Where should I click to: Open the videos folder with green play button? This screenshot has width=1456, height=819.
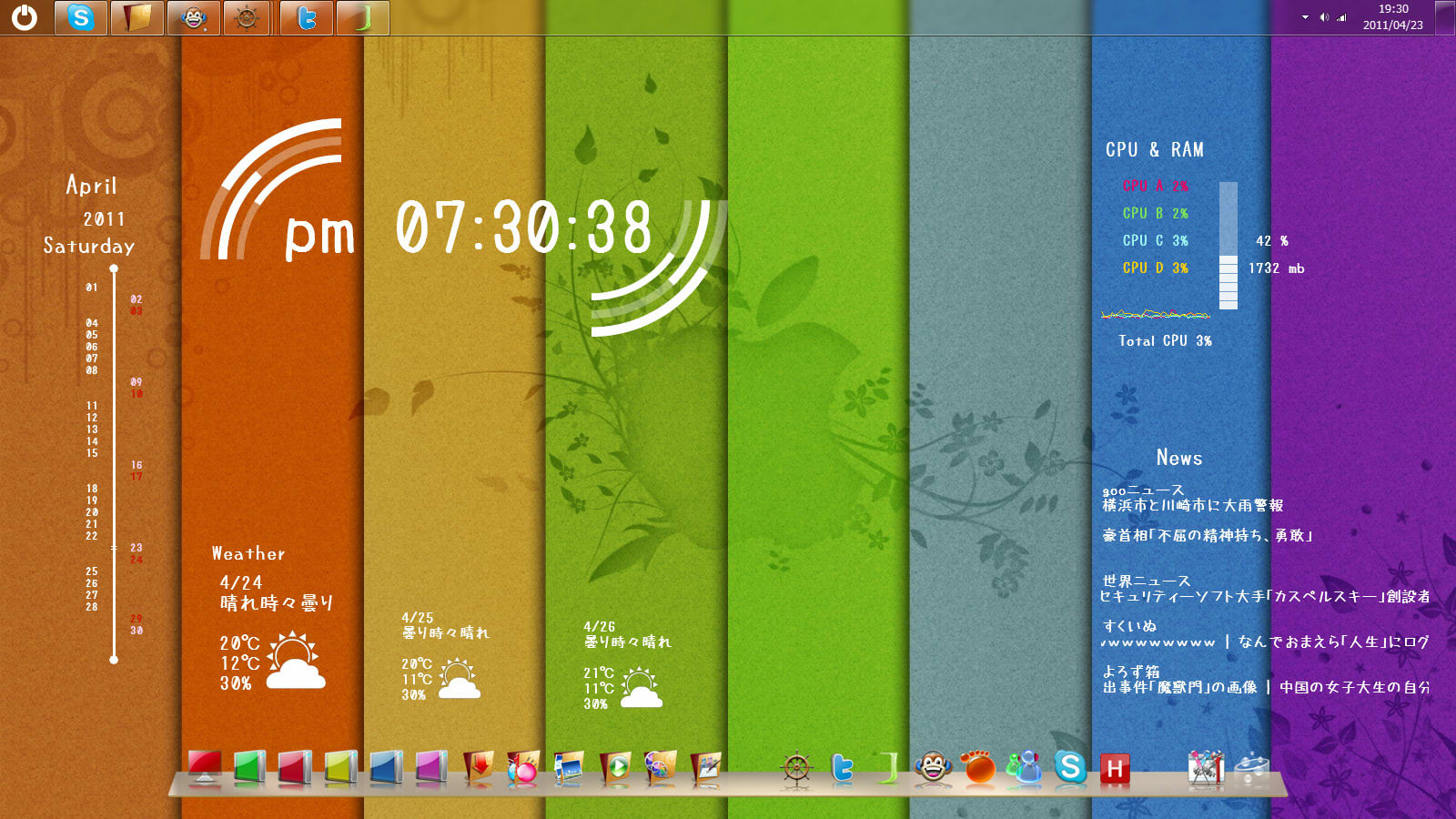click(614, 768)
